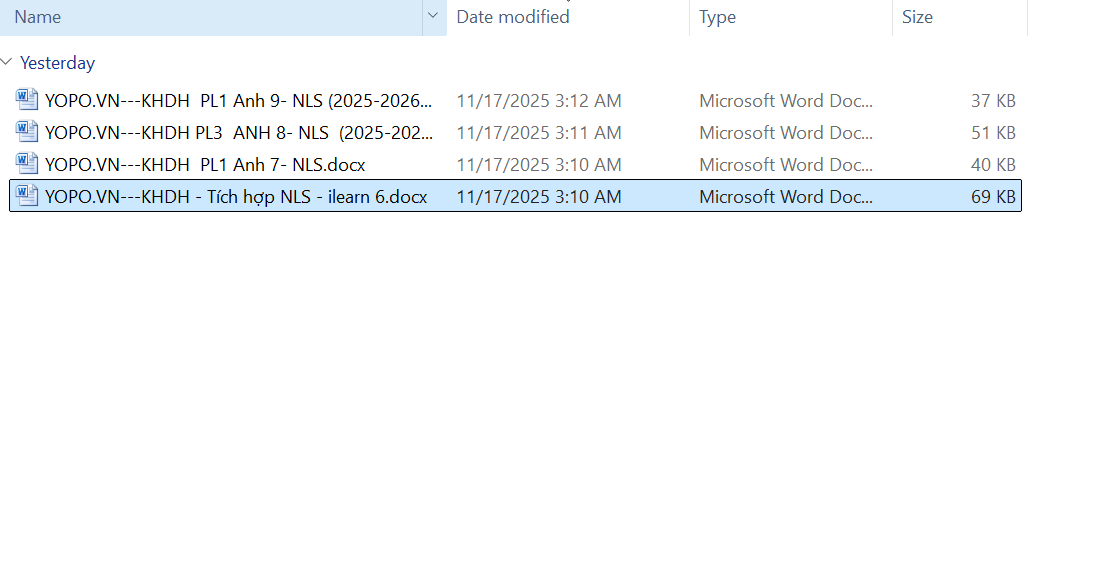This screenshot has height=580, width=1118.
Task: Click the 51 KB size cell
Action: coord(993,133)
